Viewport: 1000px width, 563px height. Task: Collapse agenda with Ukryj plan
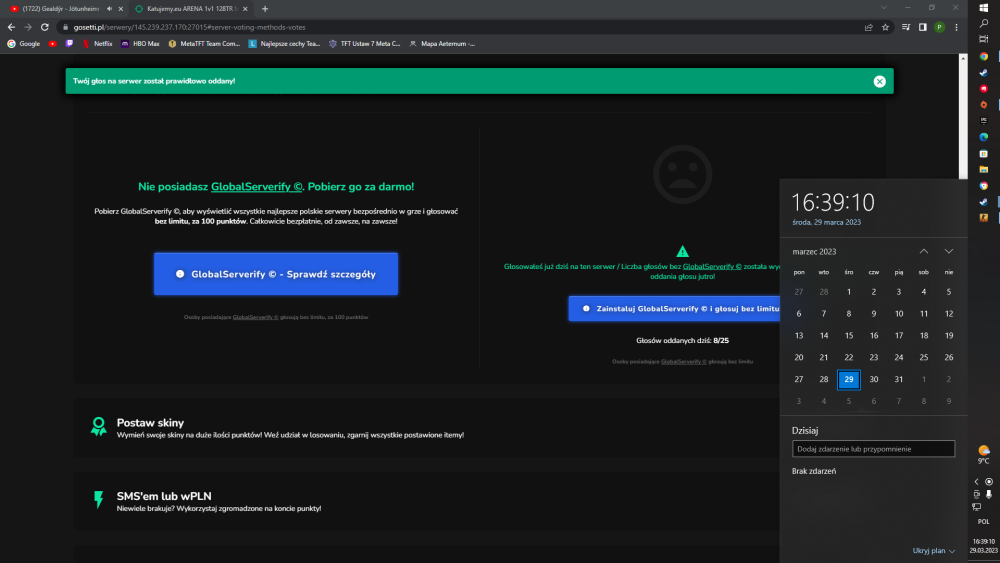tap(934, 551)
